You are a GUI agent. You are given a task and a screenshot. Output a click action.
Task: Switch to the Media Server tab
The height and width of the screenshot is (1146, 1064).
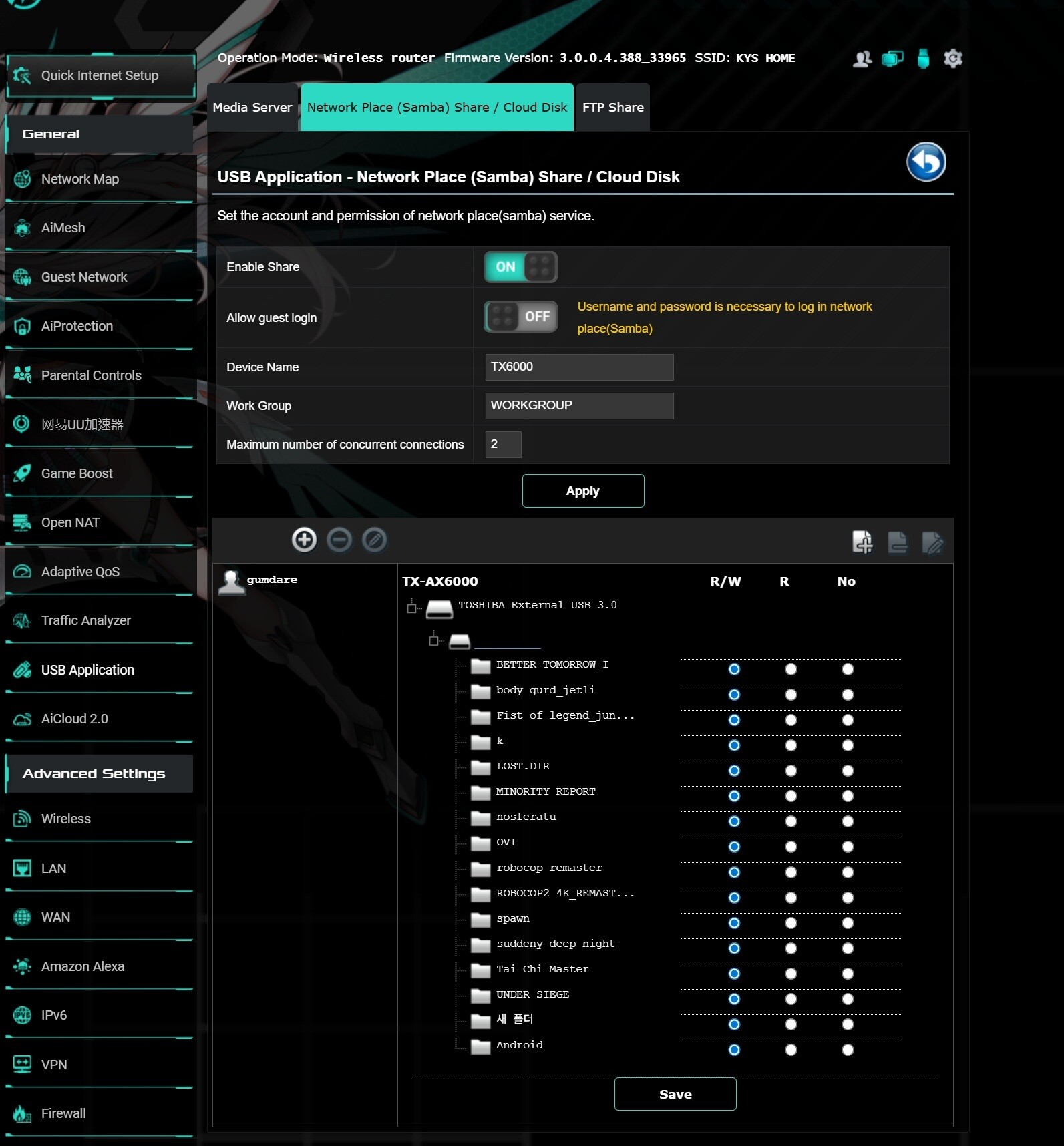(x=252, y=108)
